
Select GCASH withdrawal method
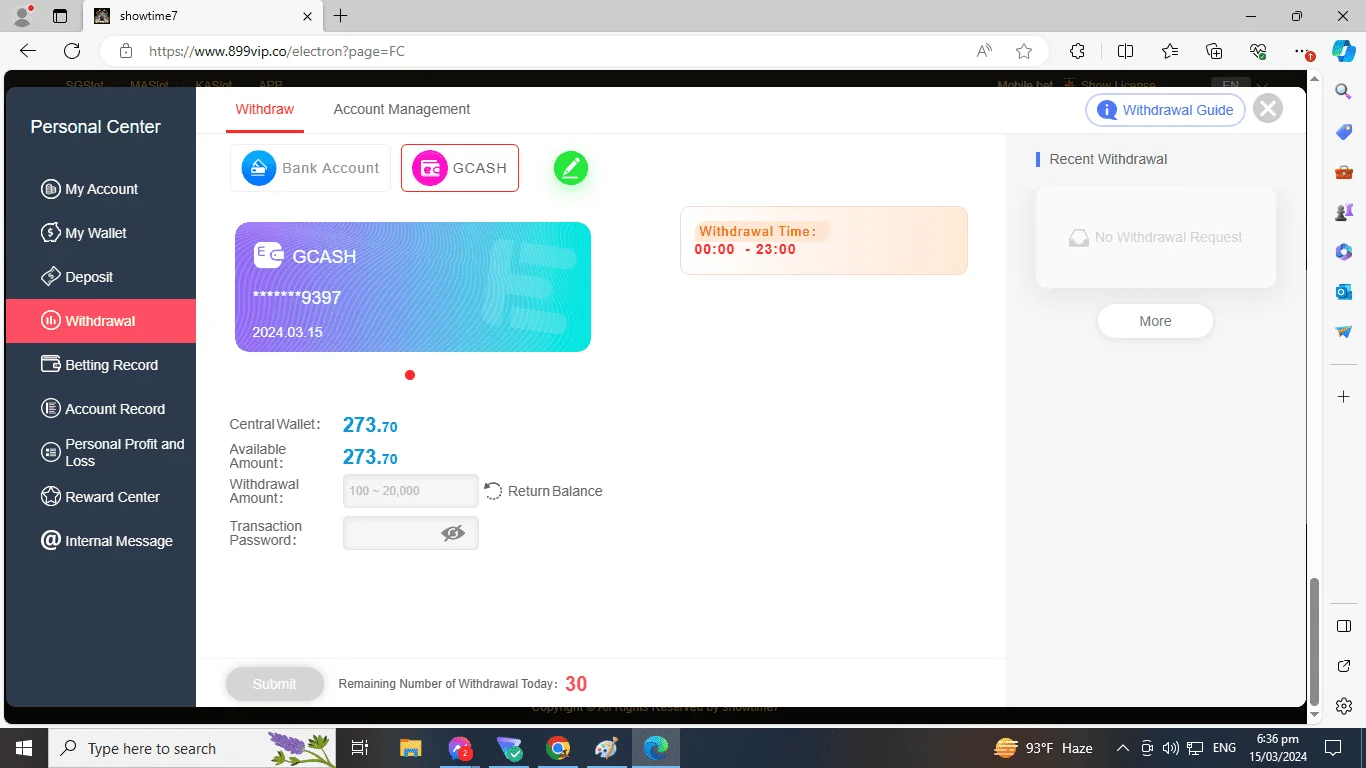pyautogui.click(x=460, y=168)
